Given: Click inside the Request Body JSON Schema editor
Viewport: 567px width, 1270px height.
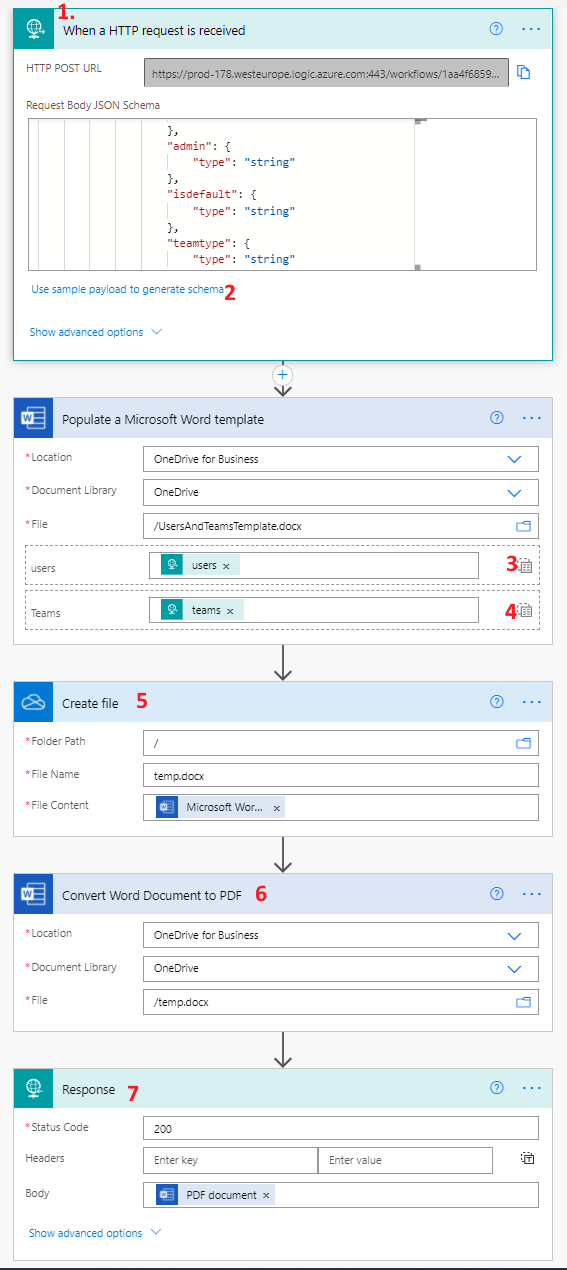Looking at the screenshot, I should pyautogui.click(x=283, y=194).
